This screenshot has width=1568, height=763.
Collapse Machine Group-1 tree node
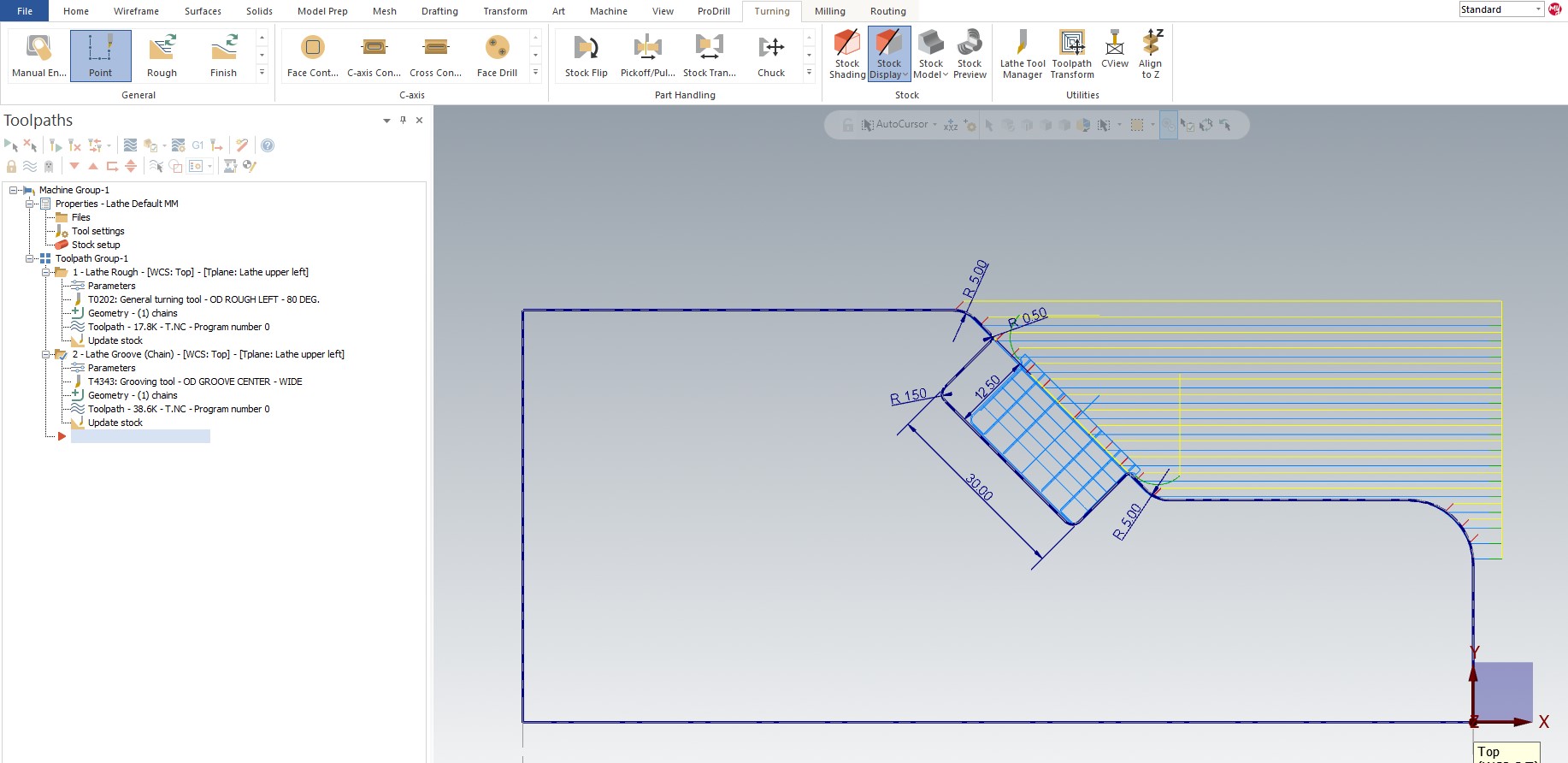pyautogui.click(x=14, y=190)
